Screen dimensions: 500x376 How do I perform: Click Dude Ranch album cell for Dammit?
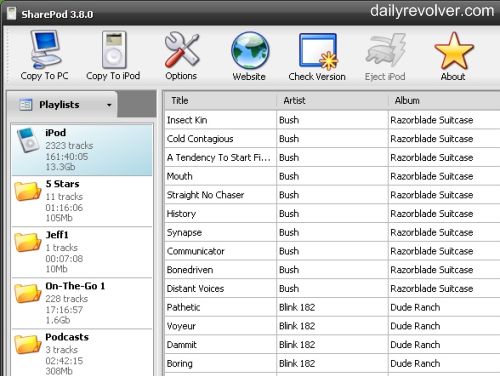(x=444, y=345)
